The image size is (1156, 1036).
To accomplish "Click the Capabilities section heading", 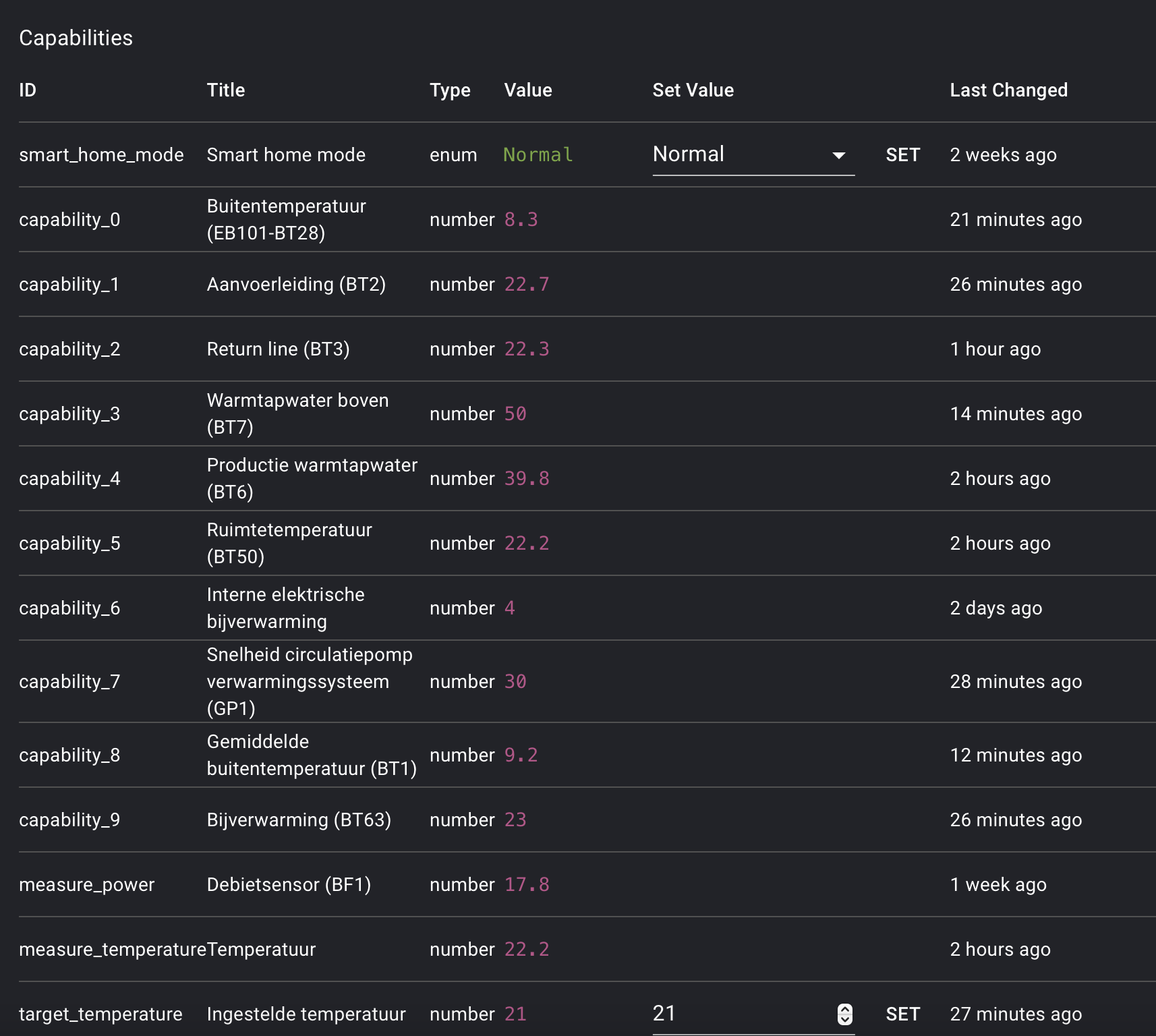I will 76,38.
